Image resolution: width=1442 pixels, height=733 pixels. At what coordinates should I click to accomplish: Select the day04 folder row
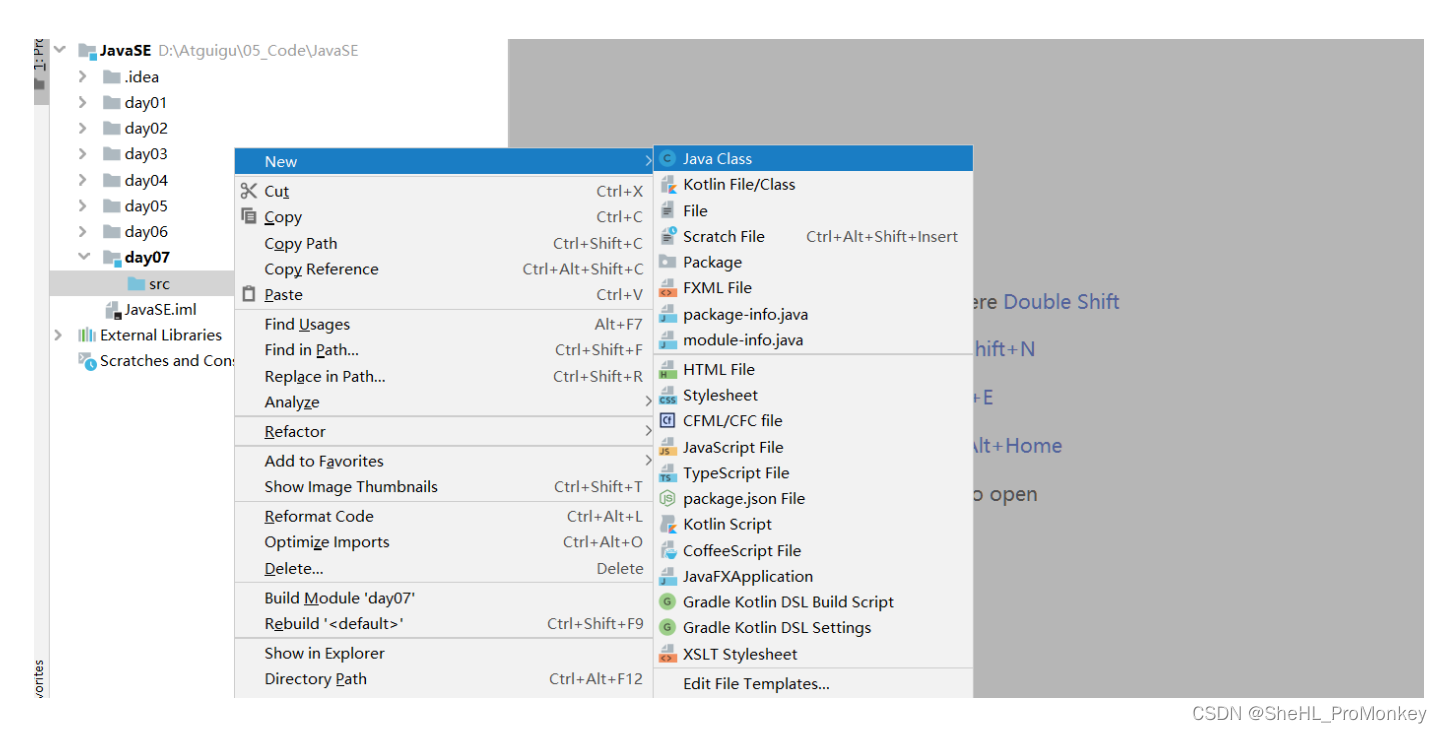pyautogui.click(x=142, y=180)
